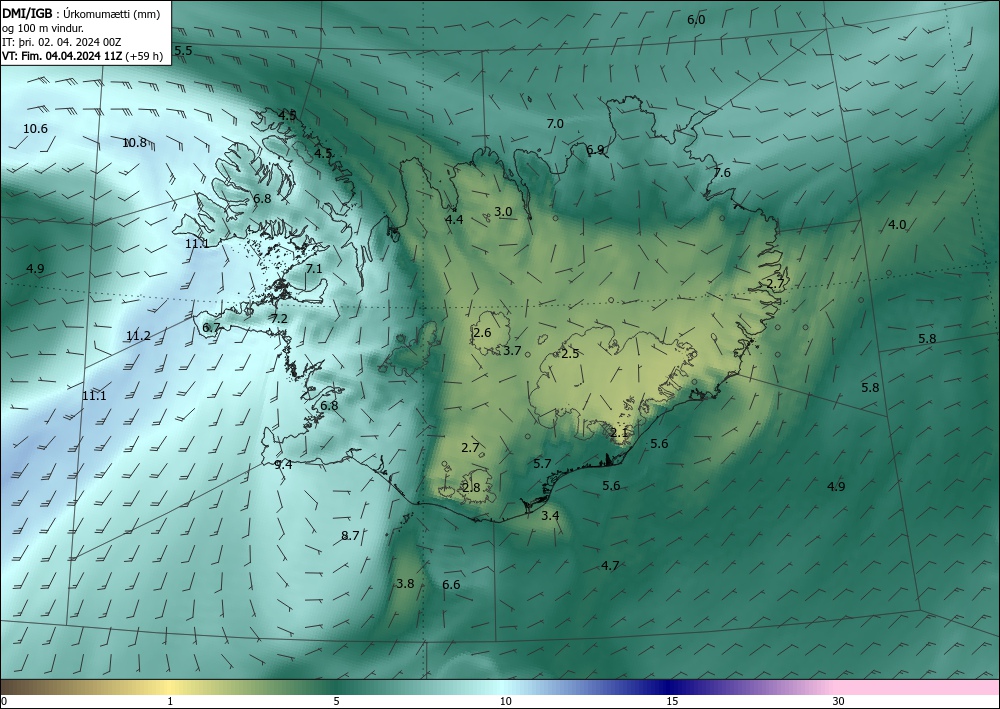Click the 6.7 value label
Viewport: 1000px width, 709px height.
(211, 328)
